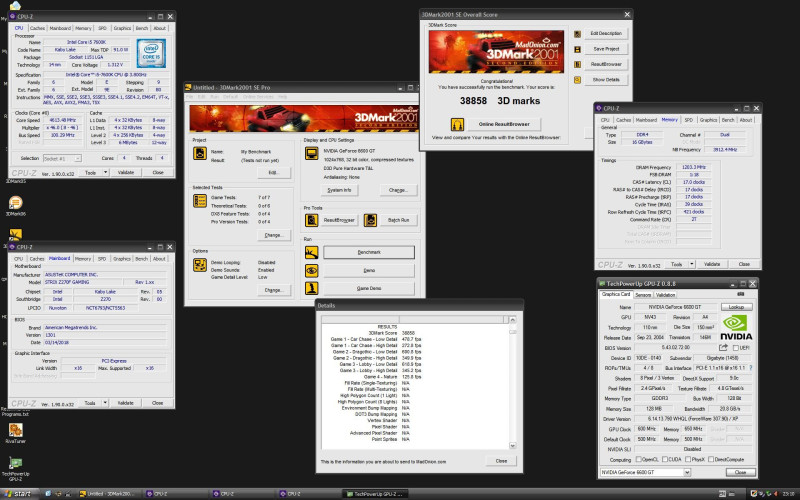Screen dimensions: 800x500
Task: Click the Game Demo joystick icon
Action: [x=311, y=288]
